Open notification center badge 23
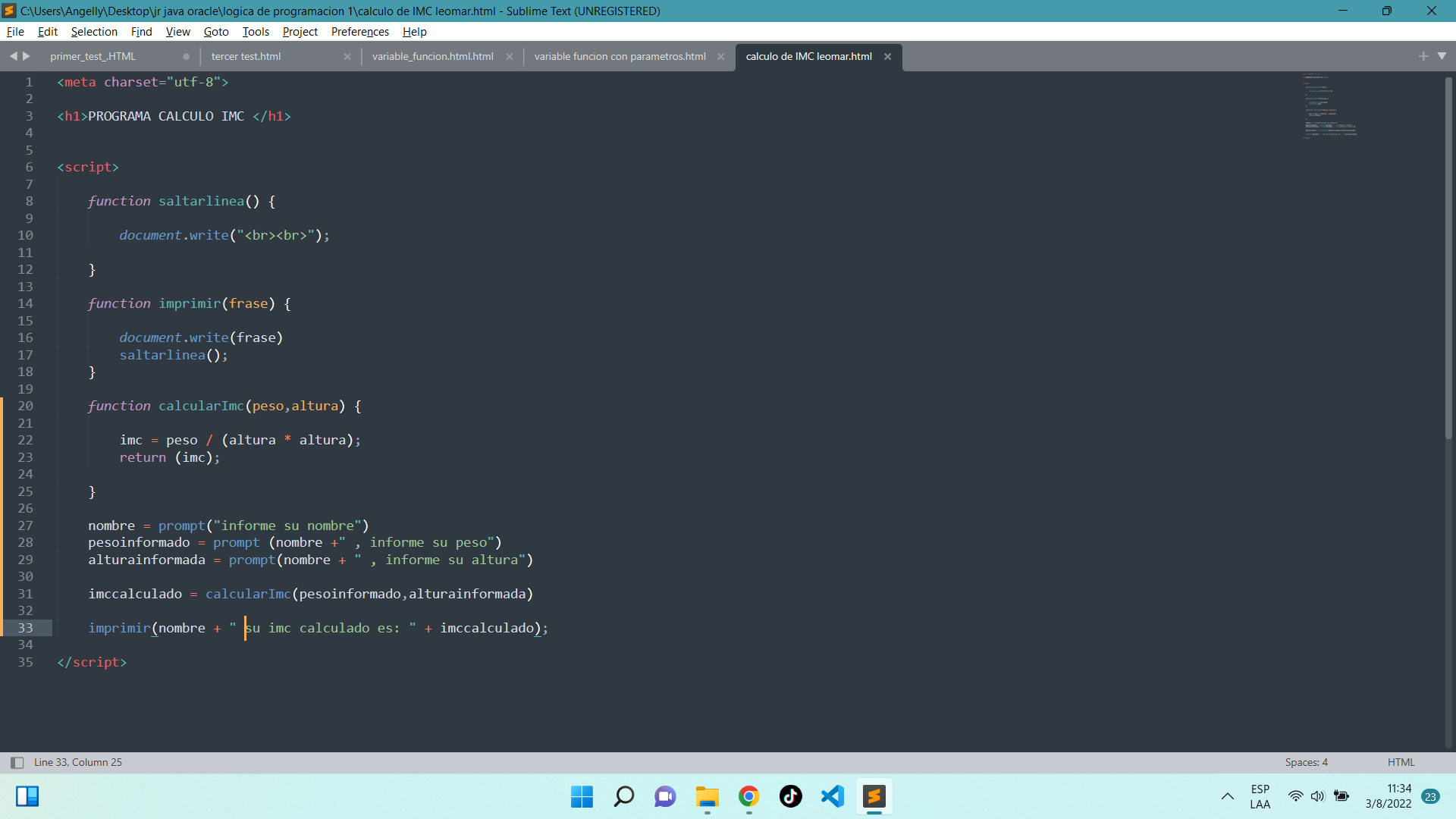 click(1431, 796)
